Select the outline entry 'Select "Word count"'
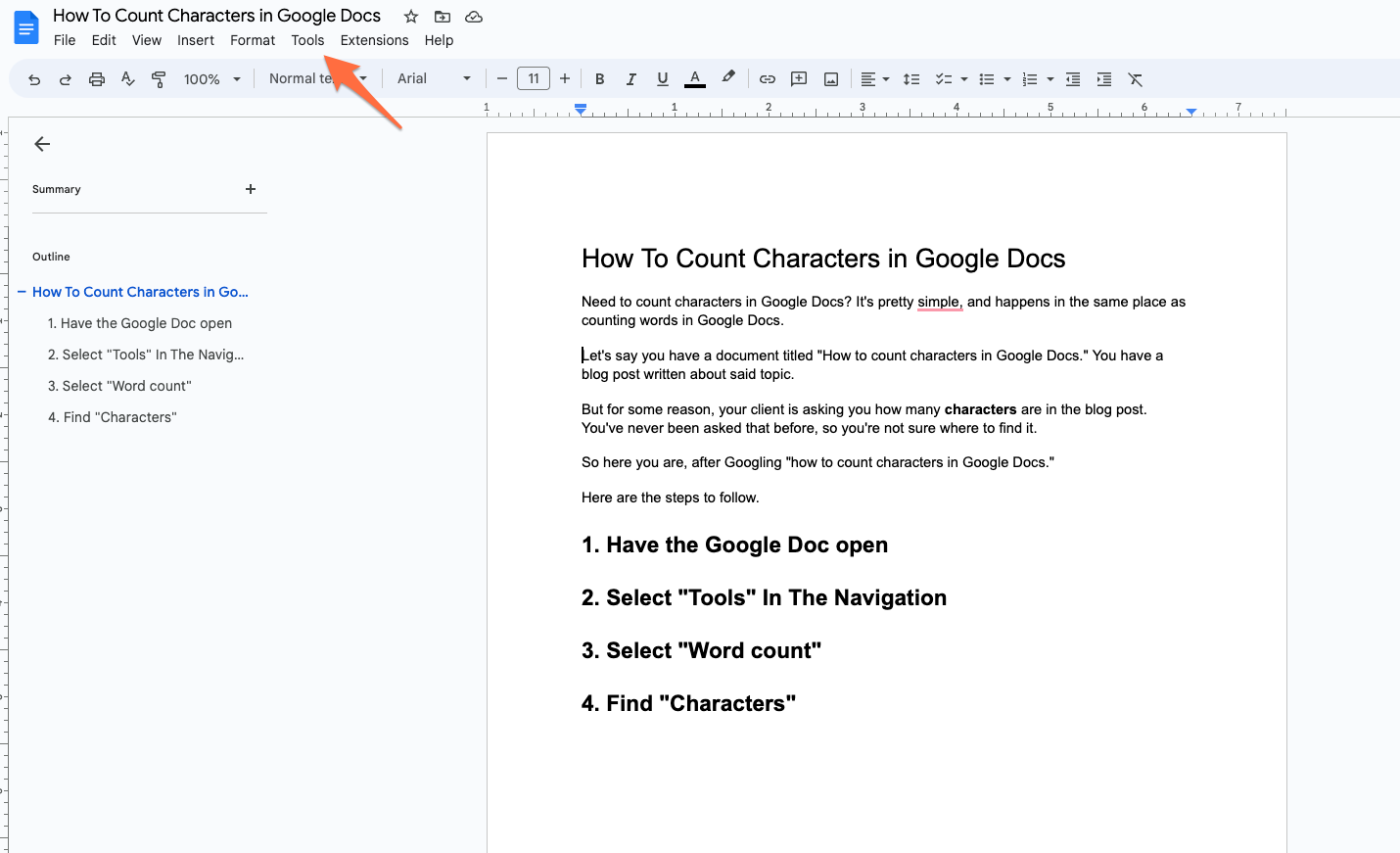 [x=119, y=385]
